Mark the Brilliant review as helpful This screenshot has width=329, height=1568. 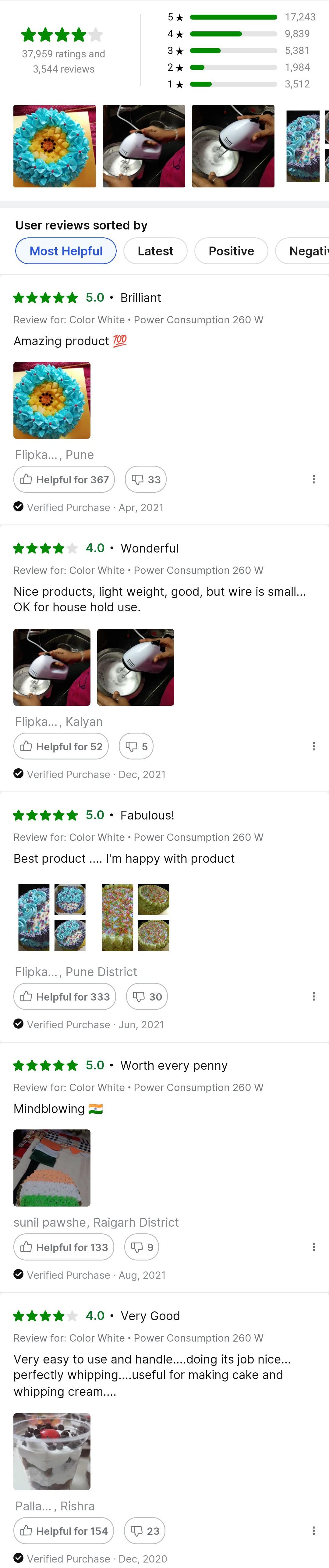tap(64, 480)
